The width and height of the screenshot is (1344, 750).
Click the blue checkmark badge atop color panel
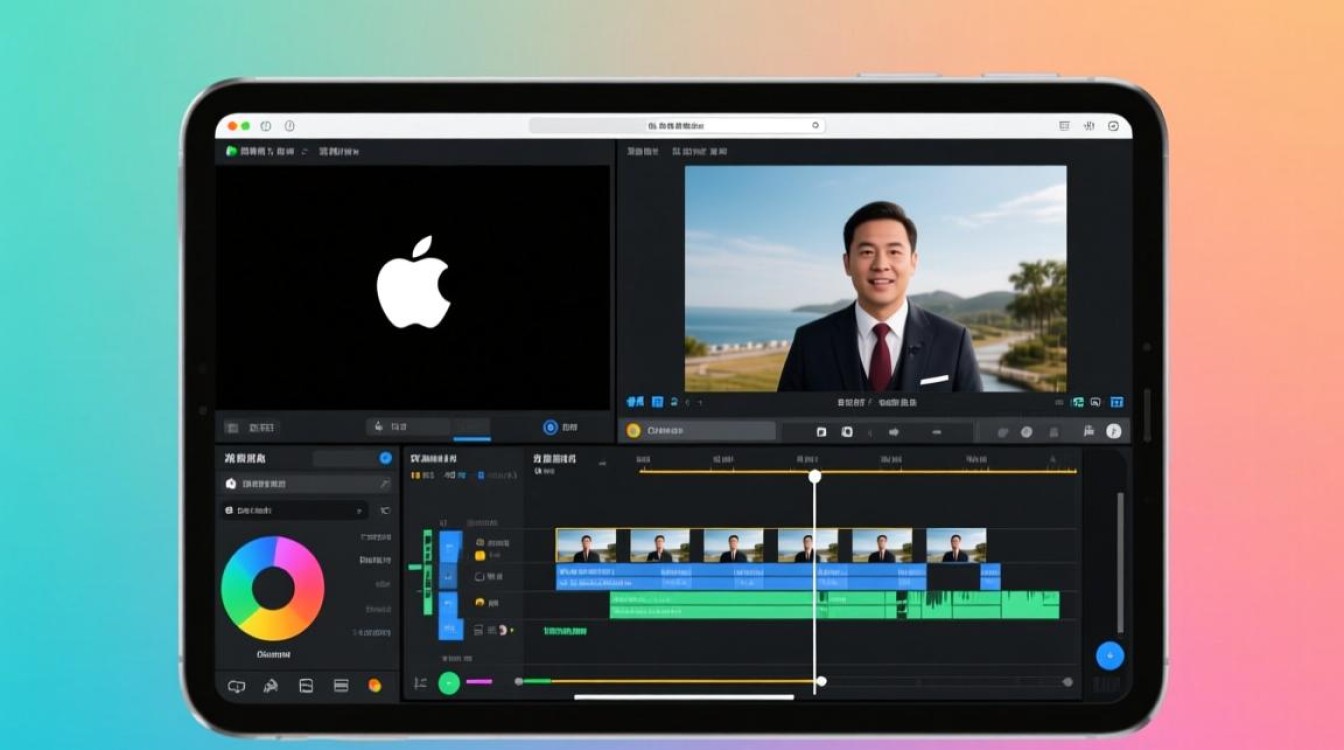[385, 458]
